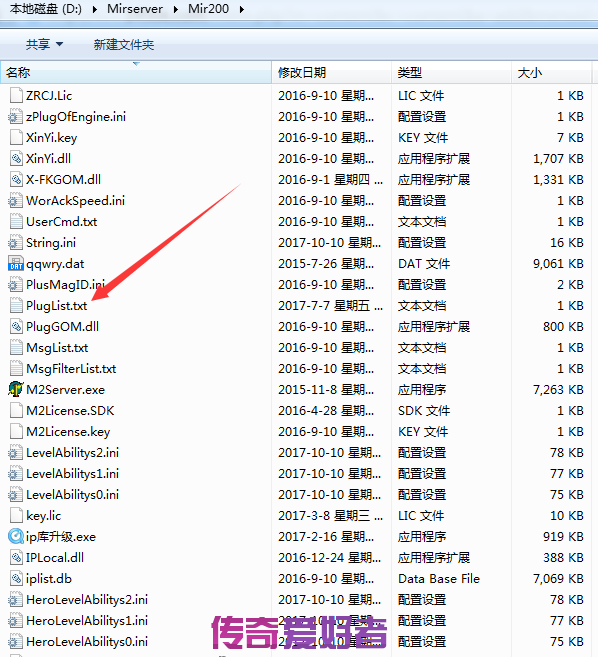The width and height of the screenshot is (598, 657).
Task: Expand arrow after Mirserver in path
Action: pos(176,9)
